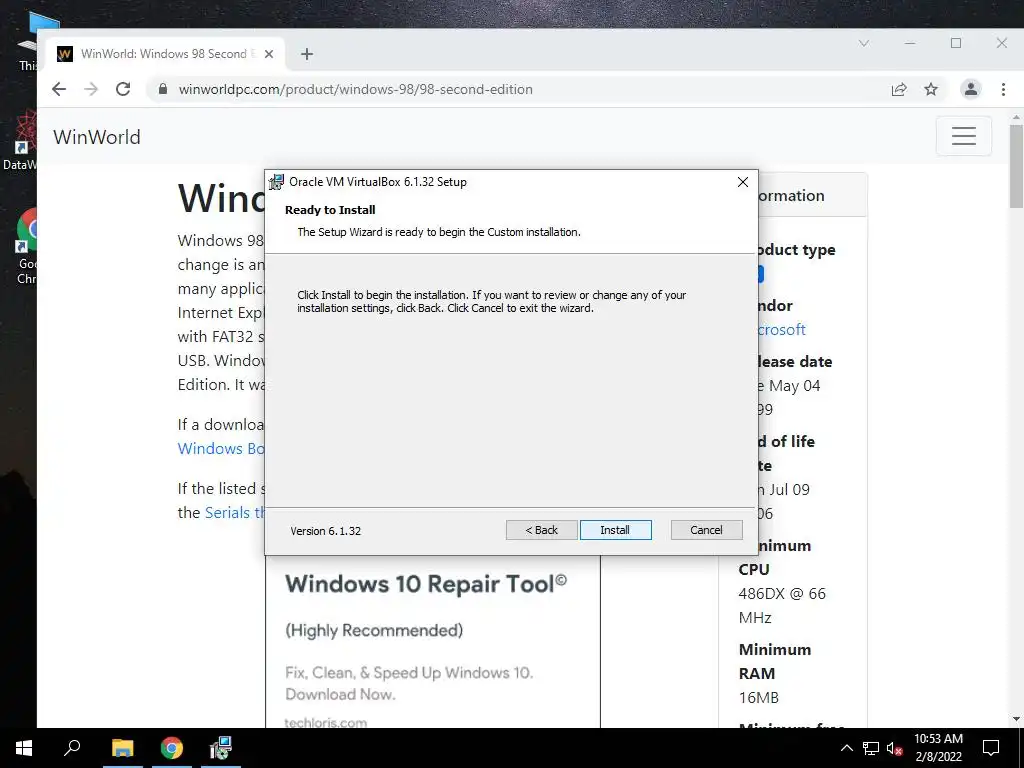1024x768 pixels.
Task: Follow the Windows Bo... link
Action: coord(221,449)
